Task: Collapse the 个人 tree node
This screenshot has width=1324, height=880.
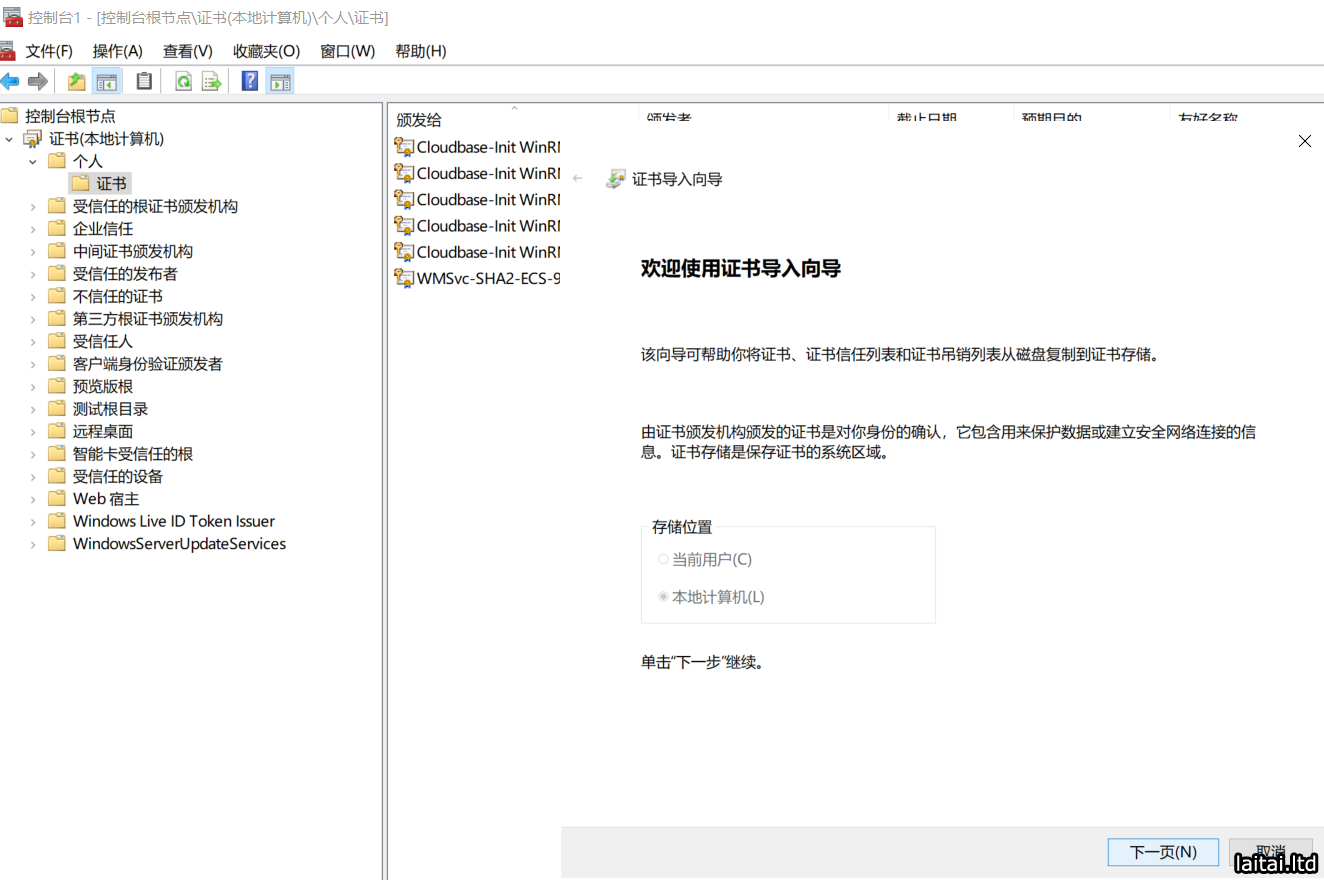Action: 33,161
